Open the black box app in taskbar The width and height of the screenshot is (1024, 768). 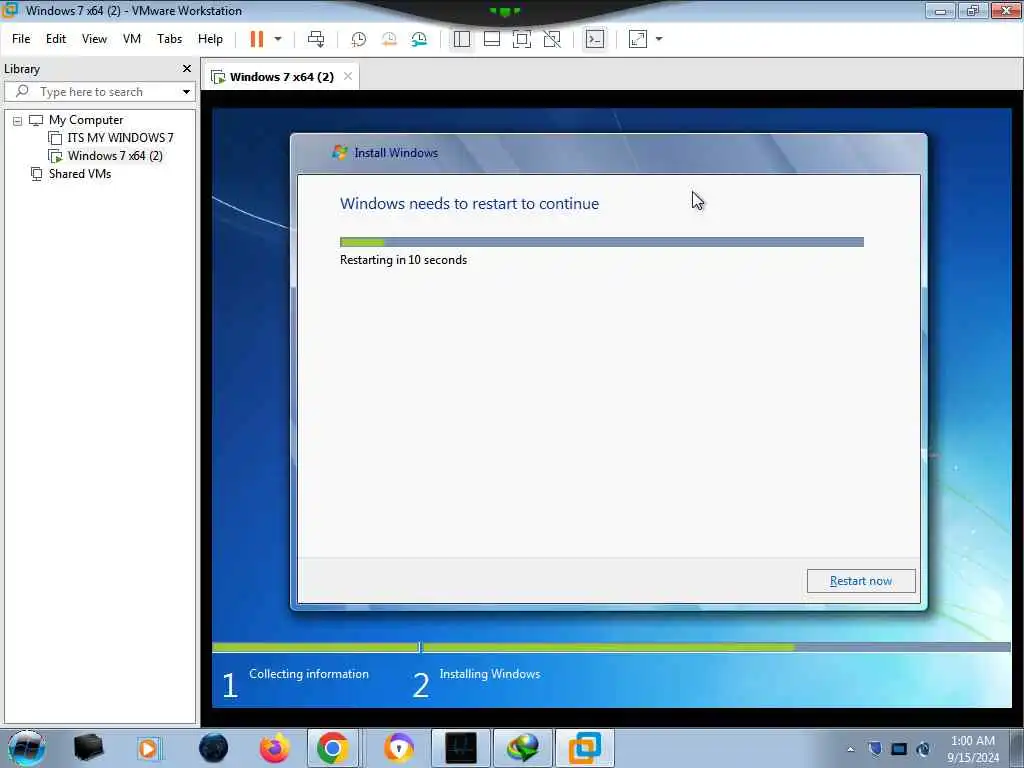coord(88,748)
